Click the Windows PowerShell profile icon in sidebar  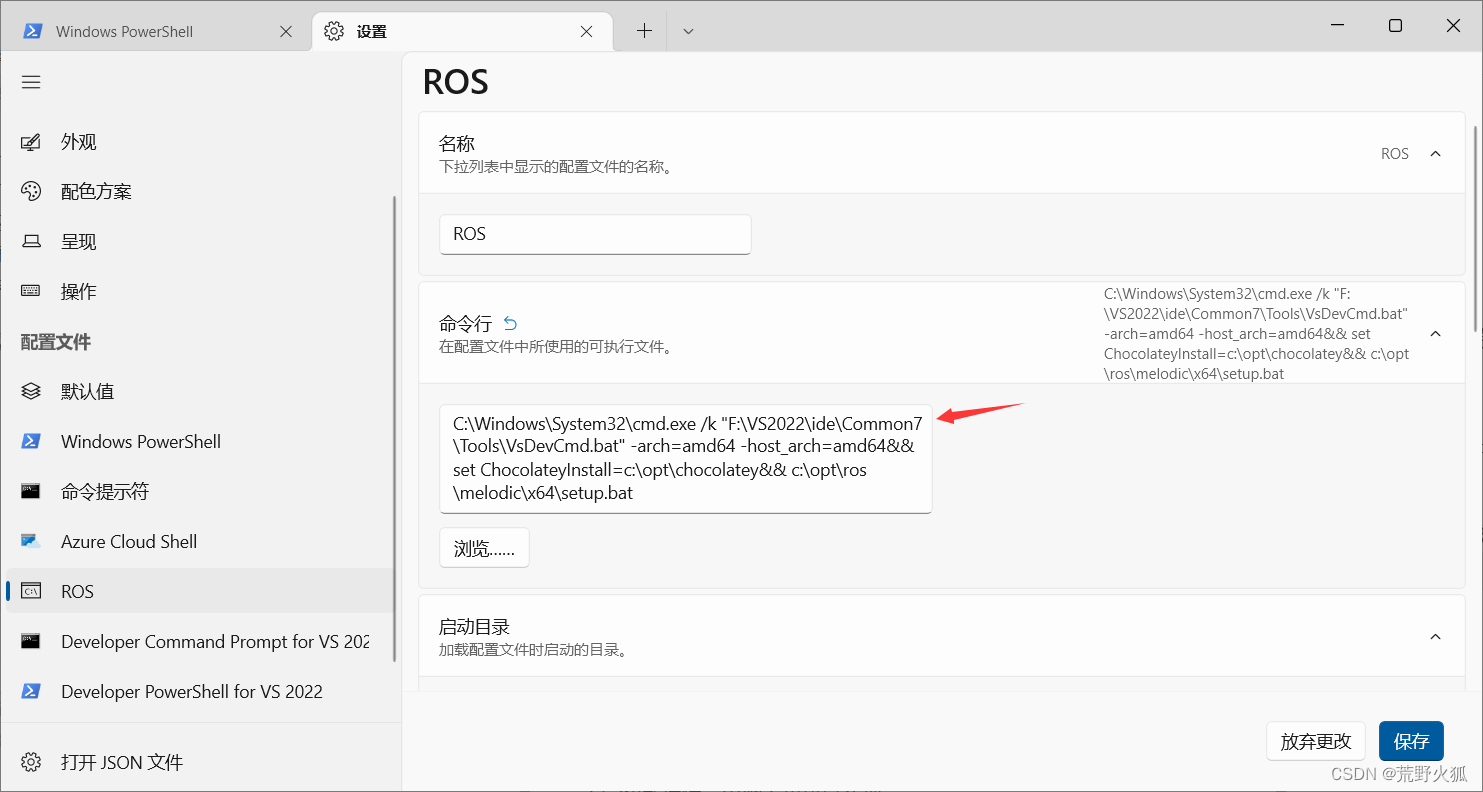pyautogui.click(x=31, y=441)
